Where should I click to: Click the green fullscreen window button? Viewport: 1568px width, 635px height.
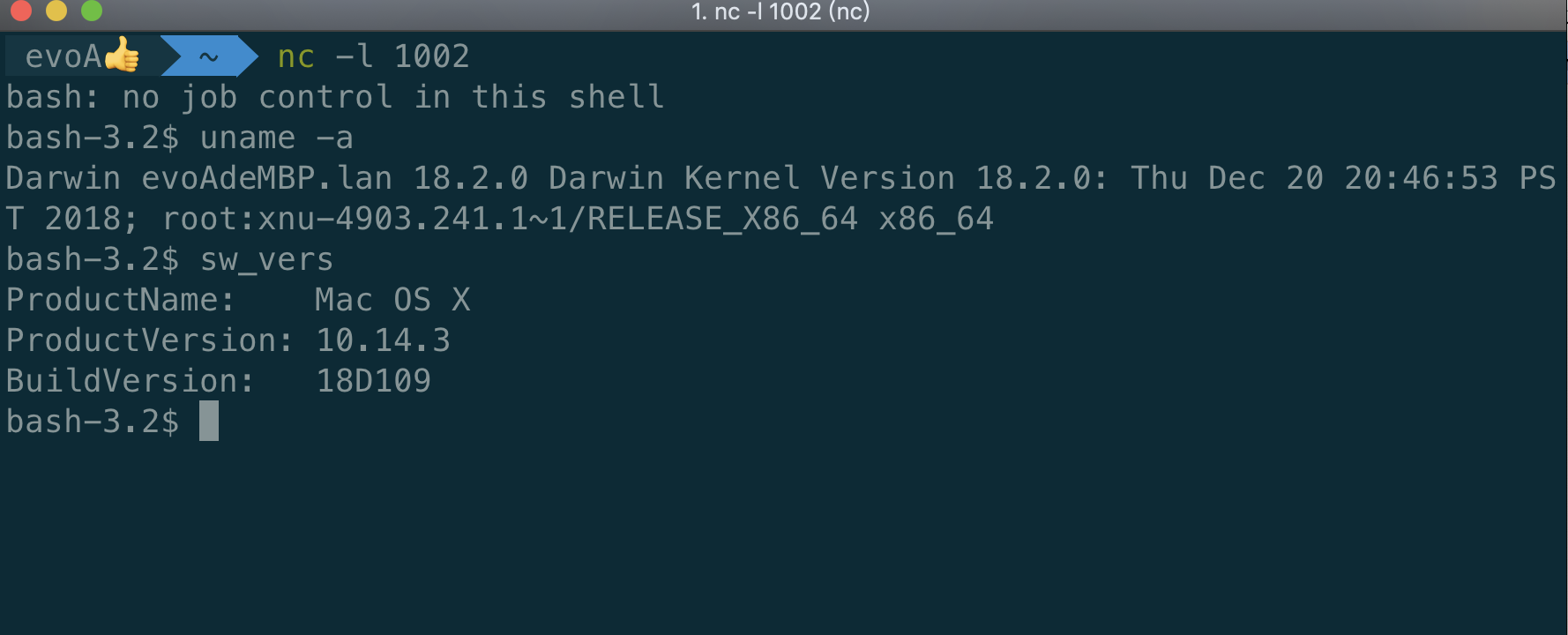pyautogui.click(x=92, y=10)
